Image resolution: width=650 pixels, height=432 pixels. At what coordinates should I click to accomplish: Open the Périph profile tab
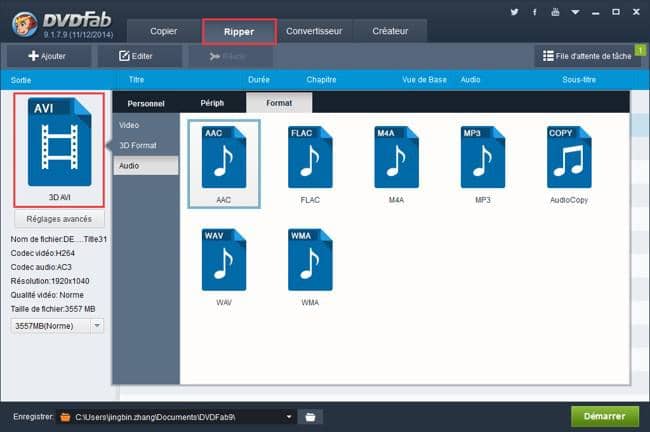pyautogui.click(x=212, y=103)
